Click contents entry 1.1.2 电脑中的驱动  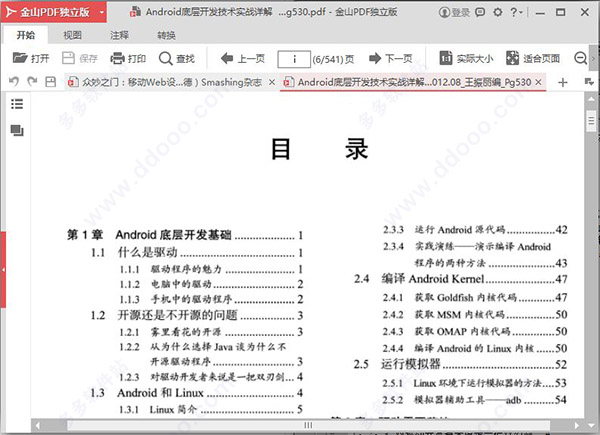click(x=211, y=284)
